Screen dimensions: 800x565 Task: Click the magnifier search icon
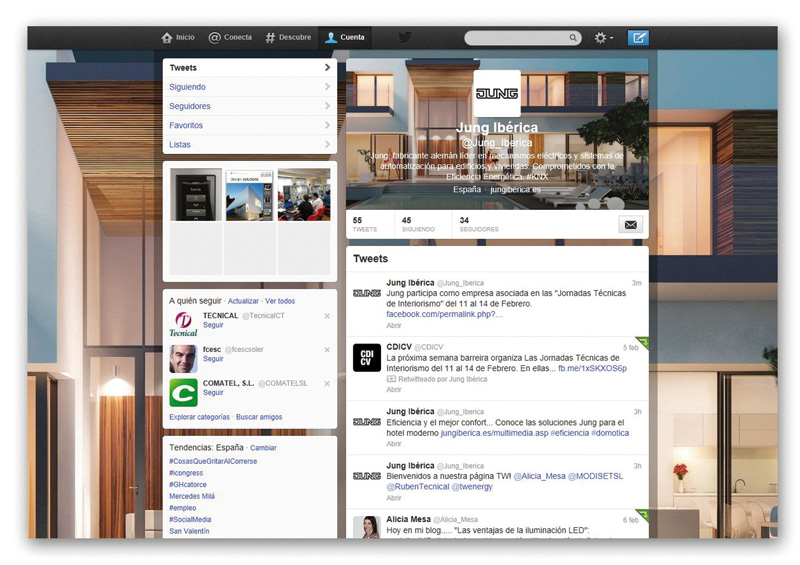573,38
